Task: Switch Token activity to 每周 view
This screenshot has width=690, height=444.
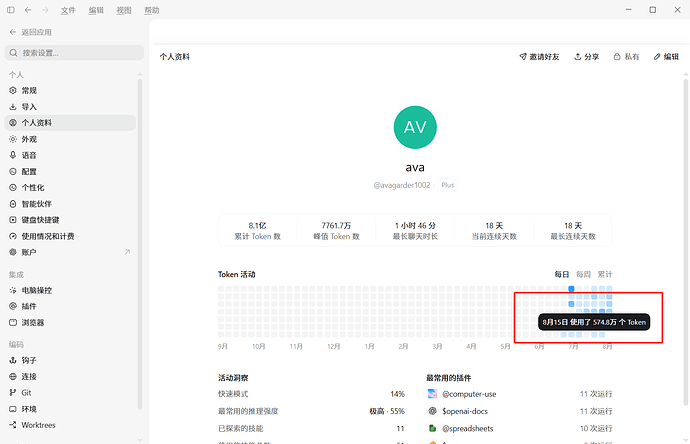Action: point(584,275)
